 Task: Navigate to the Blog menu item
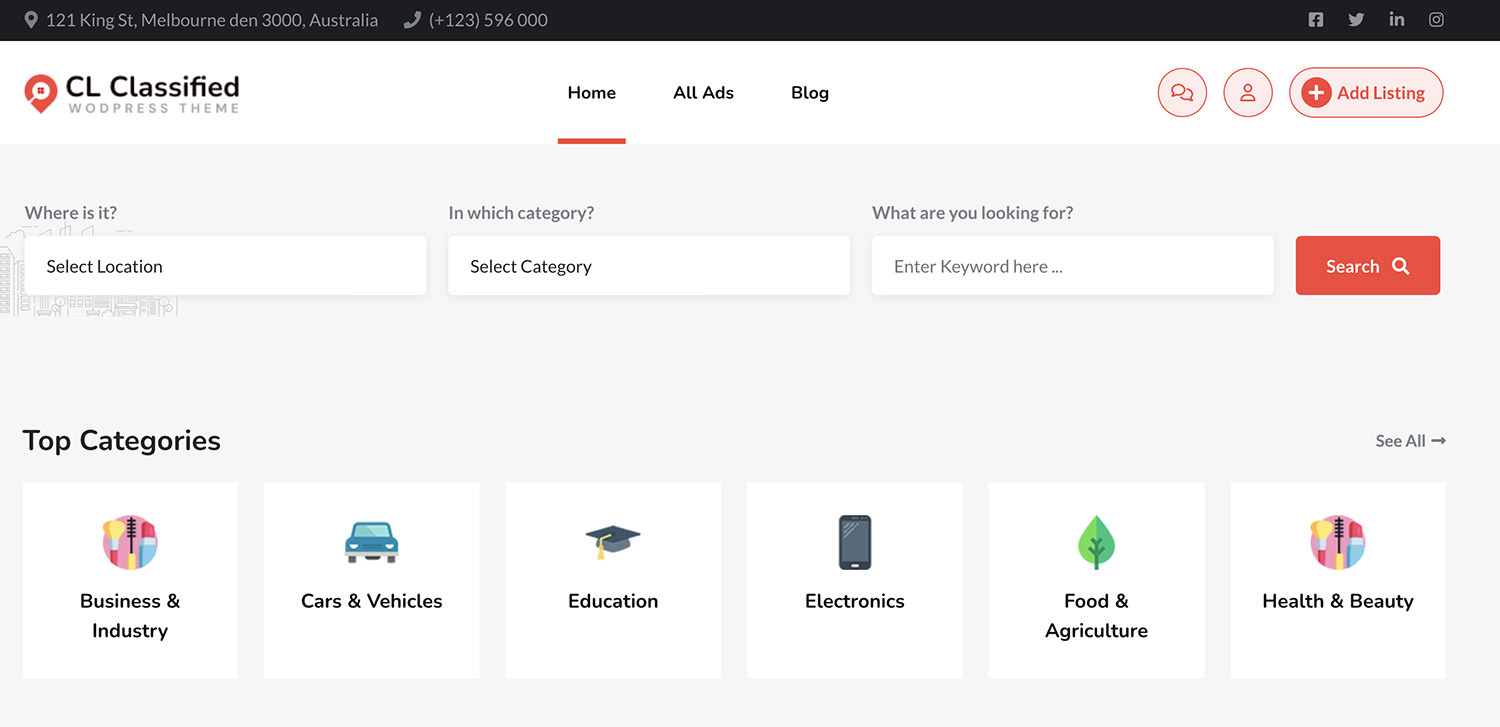[810, 93]
